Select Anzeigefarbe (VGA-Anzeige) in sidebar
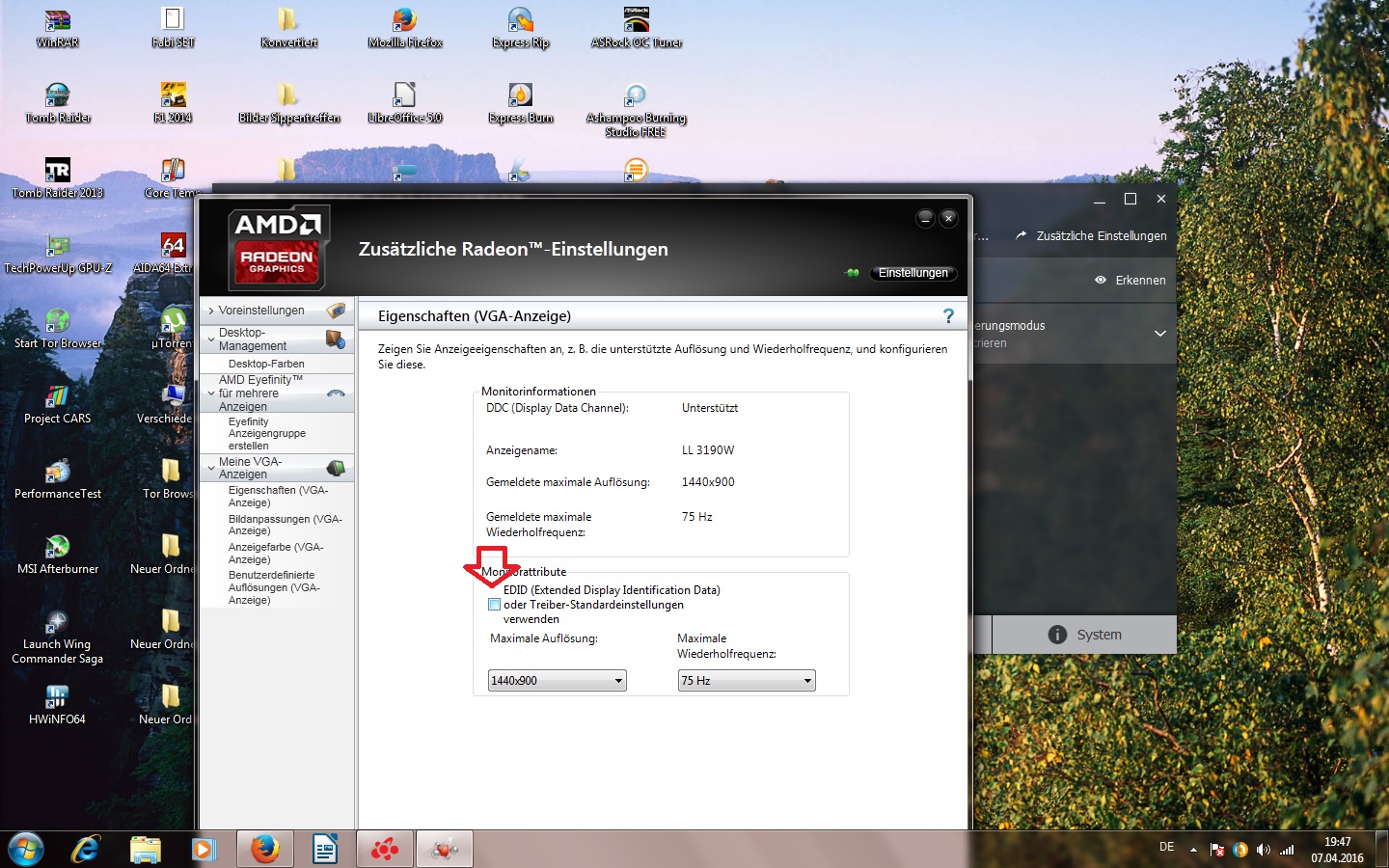The height and width of the screenshot is (868, 1389). [276, 553]
